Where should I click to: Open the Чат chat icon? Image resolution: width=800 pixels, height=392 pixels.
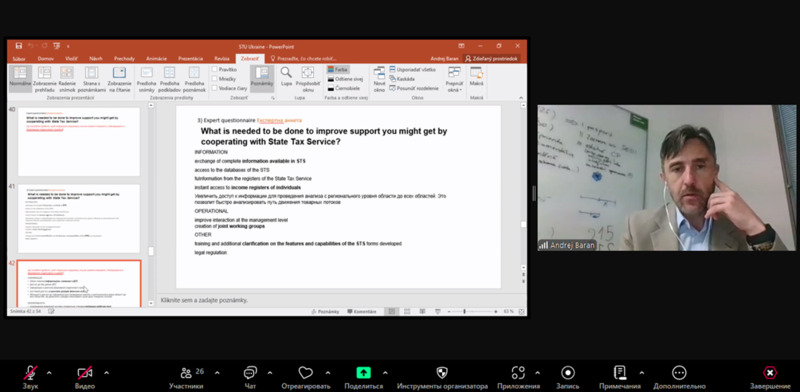click(x=250, y=373)
